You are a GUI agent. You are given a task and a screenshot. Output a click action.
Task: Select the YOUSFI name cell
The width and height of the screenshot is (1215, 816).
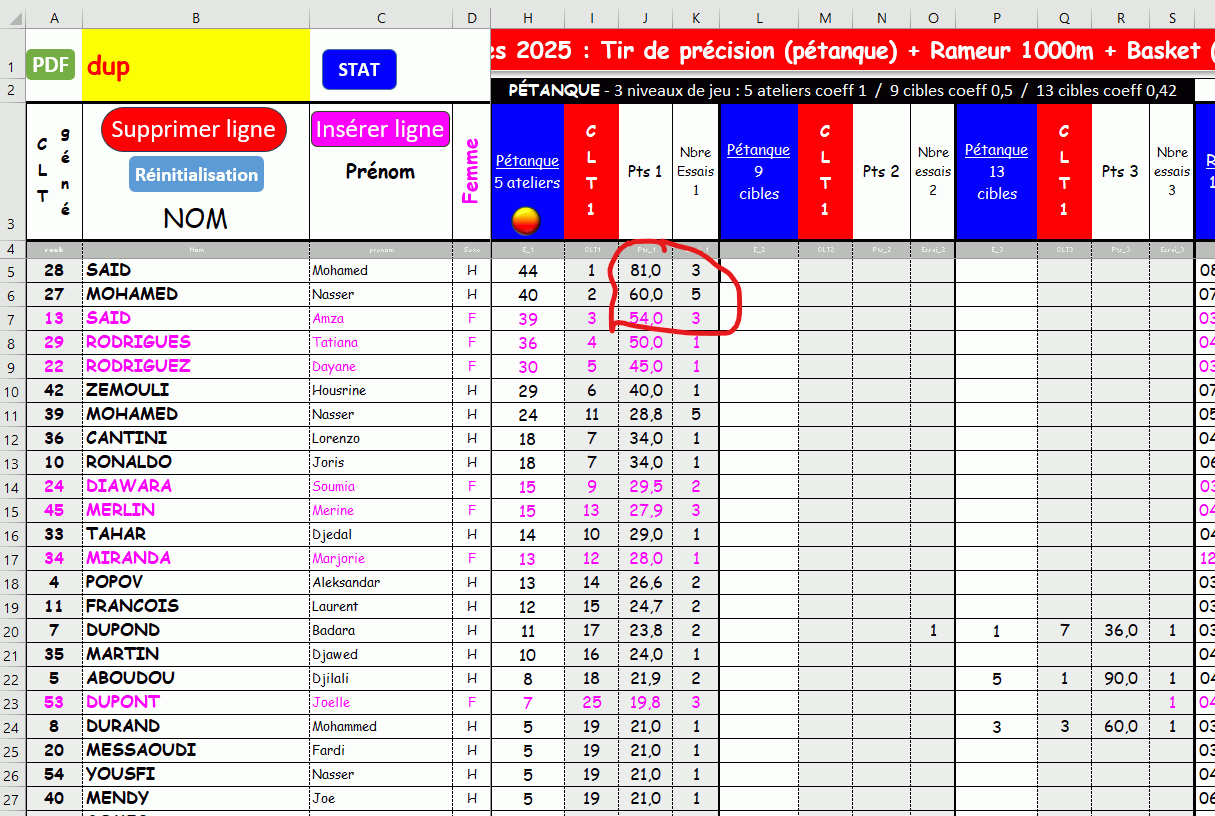(196, 774)
